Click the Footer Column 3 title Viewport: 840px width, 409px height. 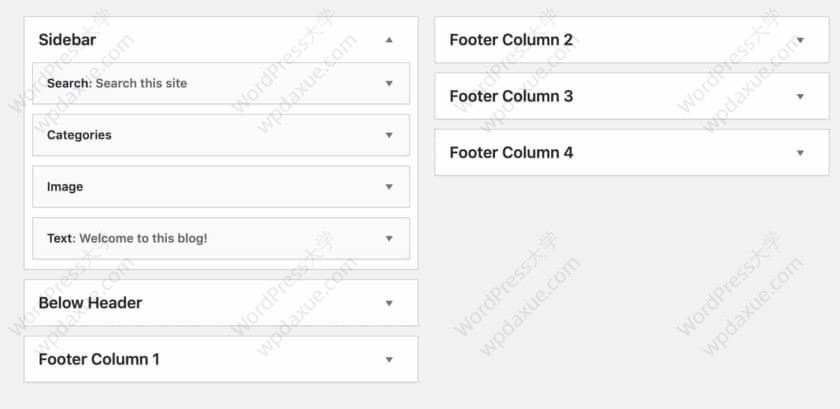tap(511, 97)
